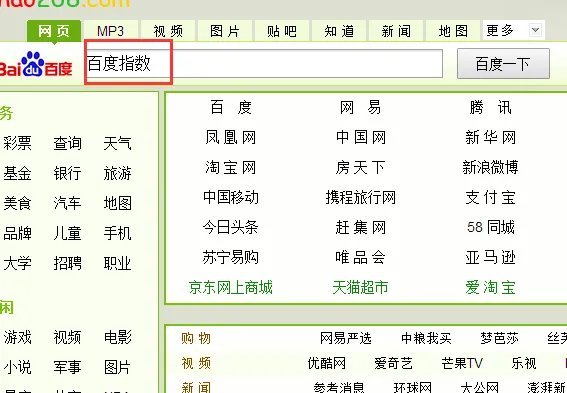Click the green 京东网上商城 link

click(231, 287)
